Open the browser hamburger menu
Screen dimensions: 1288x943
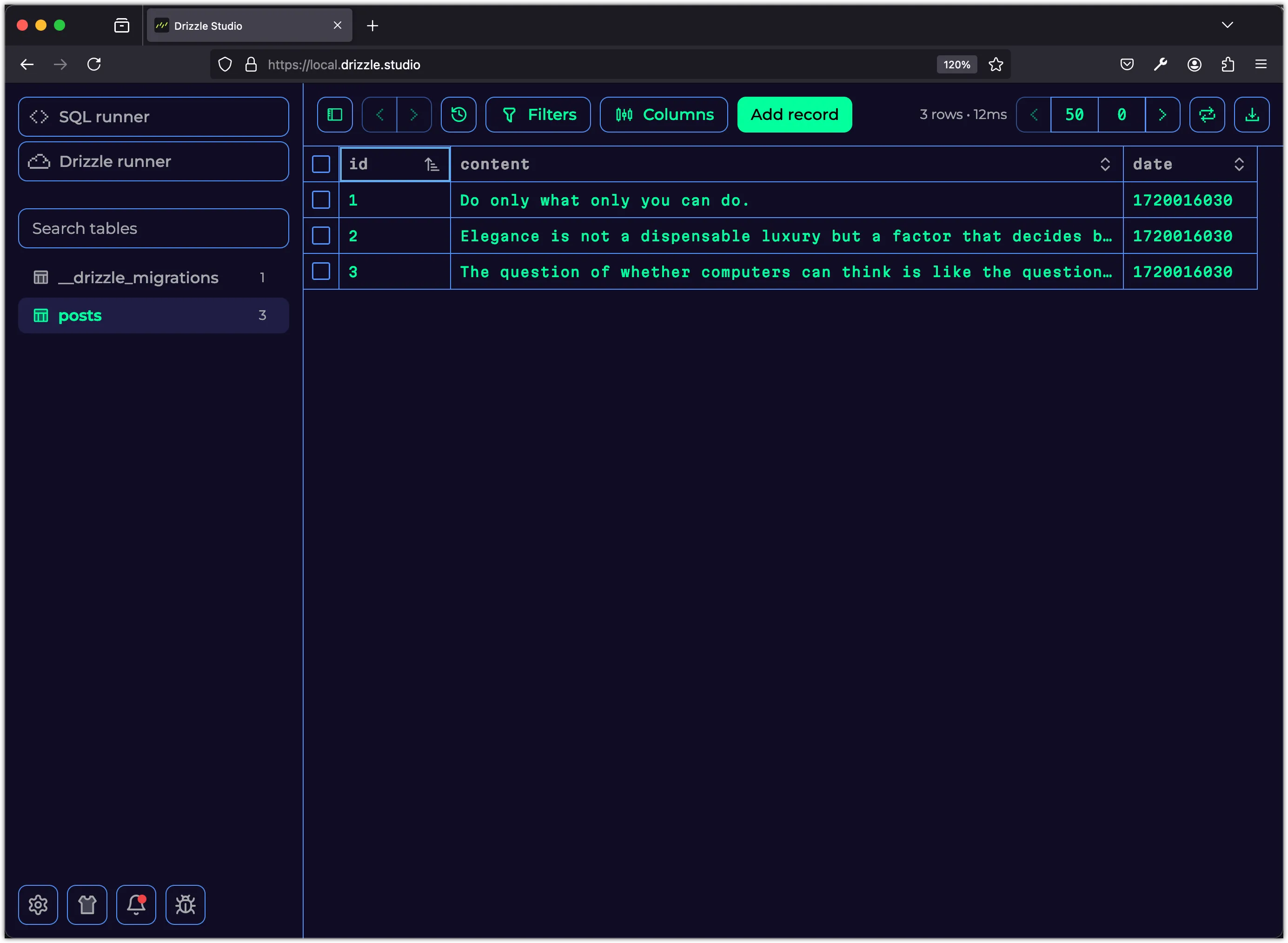[x=1261, y=65]
